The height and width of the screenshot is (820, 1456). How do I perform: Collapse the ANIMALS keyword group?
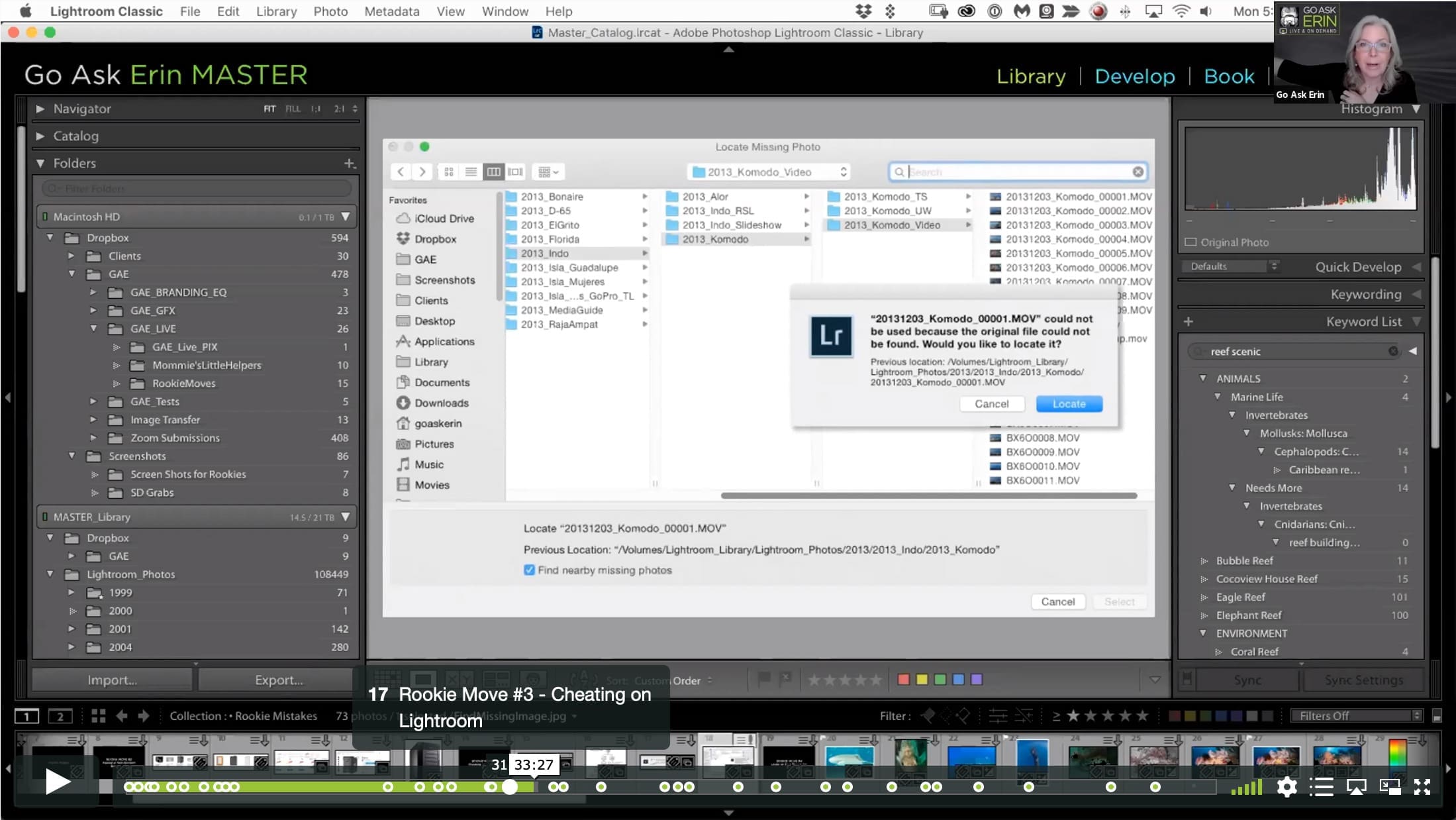coord(1203,379)
